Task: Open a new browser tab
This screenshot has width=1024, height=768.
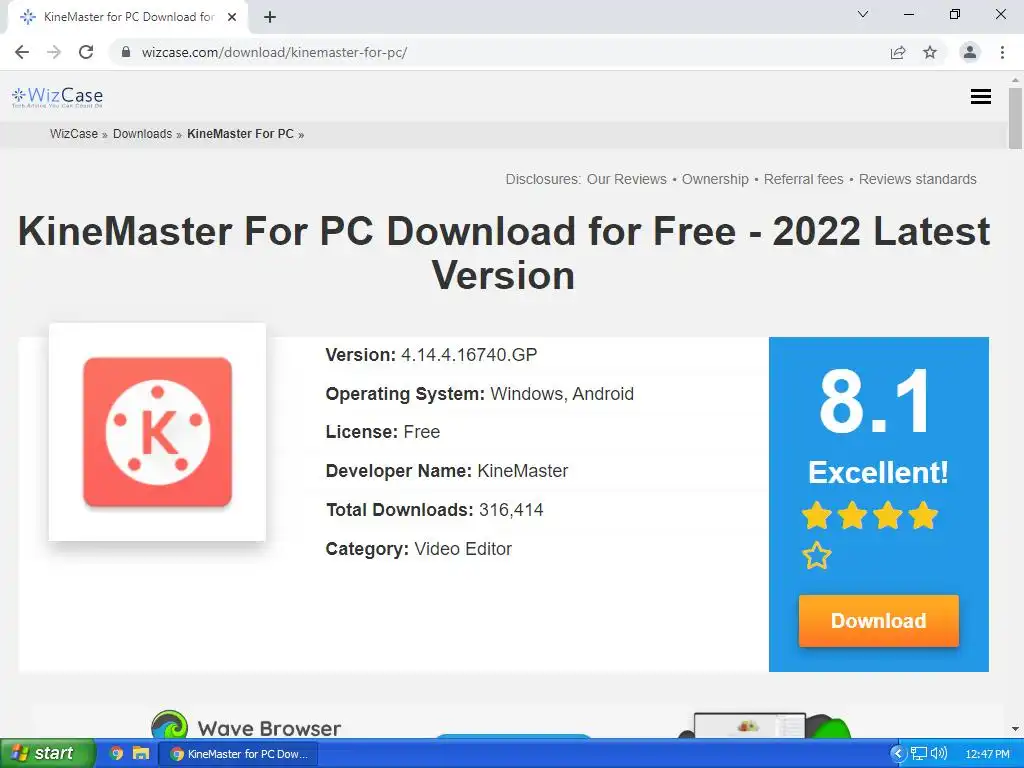Action: [x=270, y=17]
